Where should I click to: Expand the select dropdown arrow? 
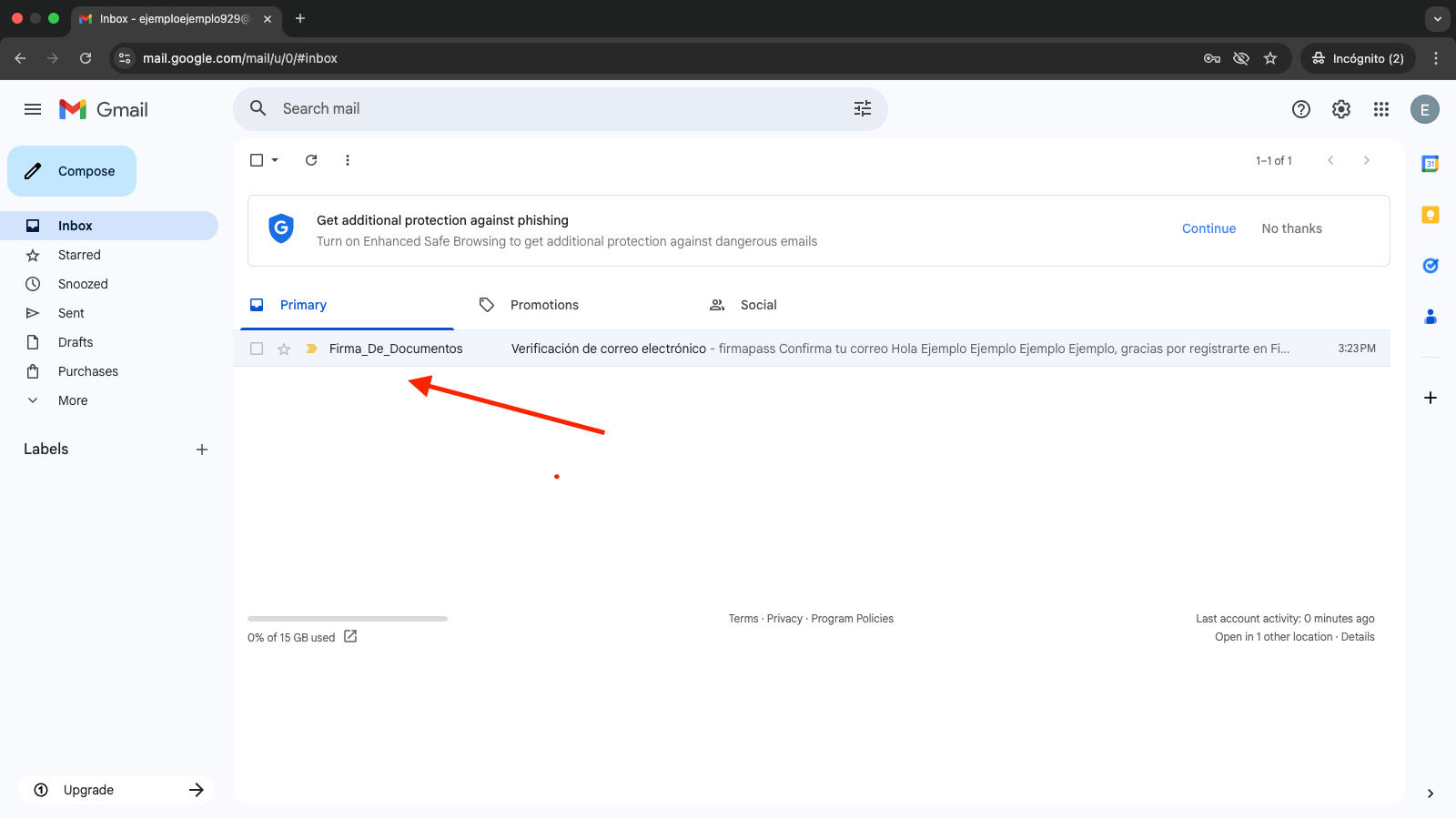[x=275, y=160]
